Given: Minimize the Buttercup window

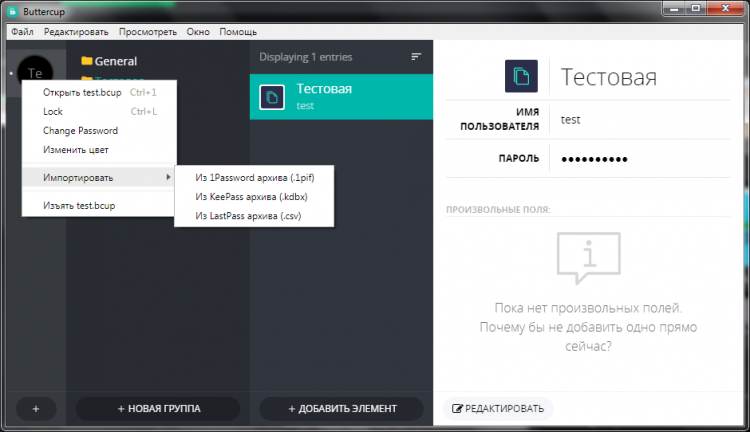Looking at the screenshot, I should (673, 8).
